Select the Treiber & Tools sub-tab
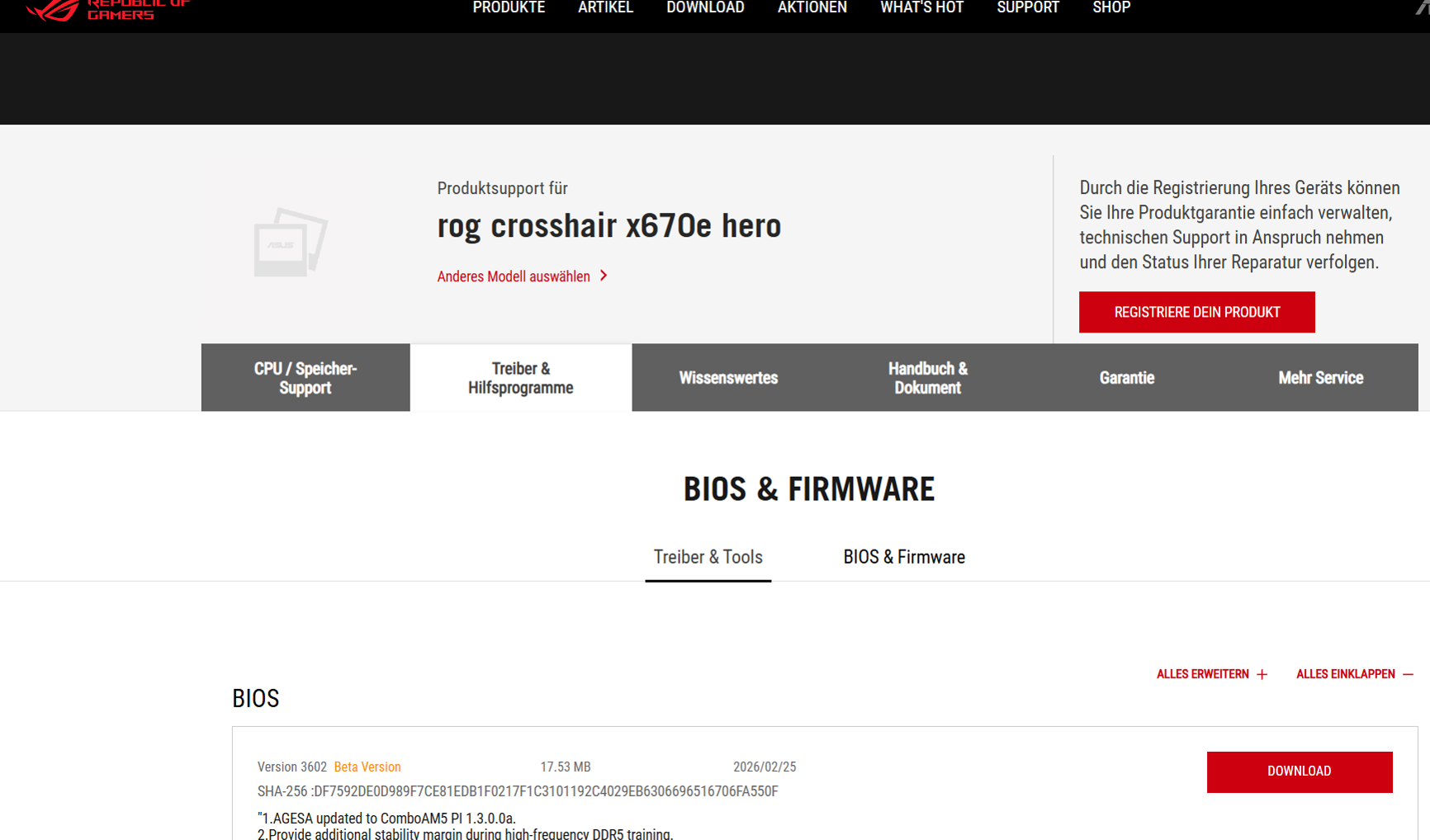Image resolution: width=1430 pixels, height=840 pixels. tap(708, 558)
